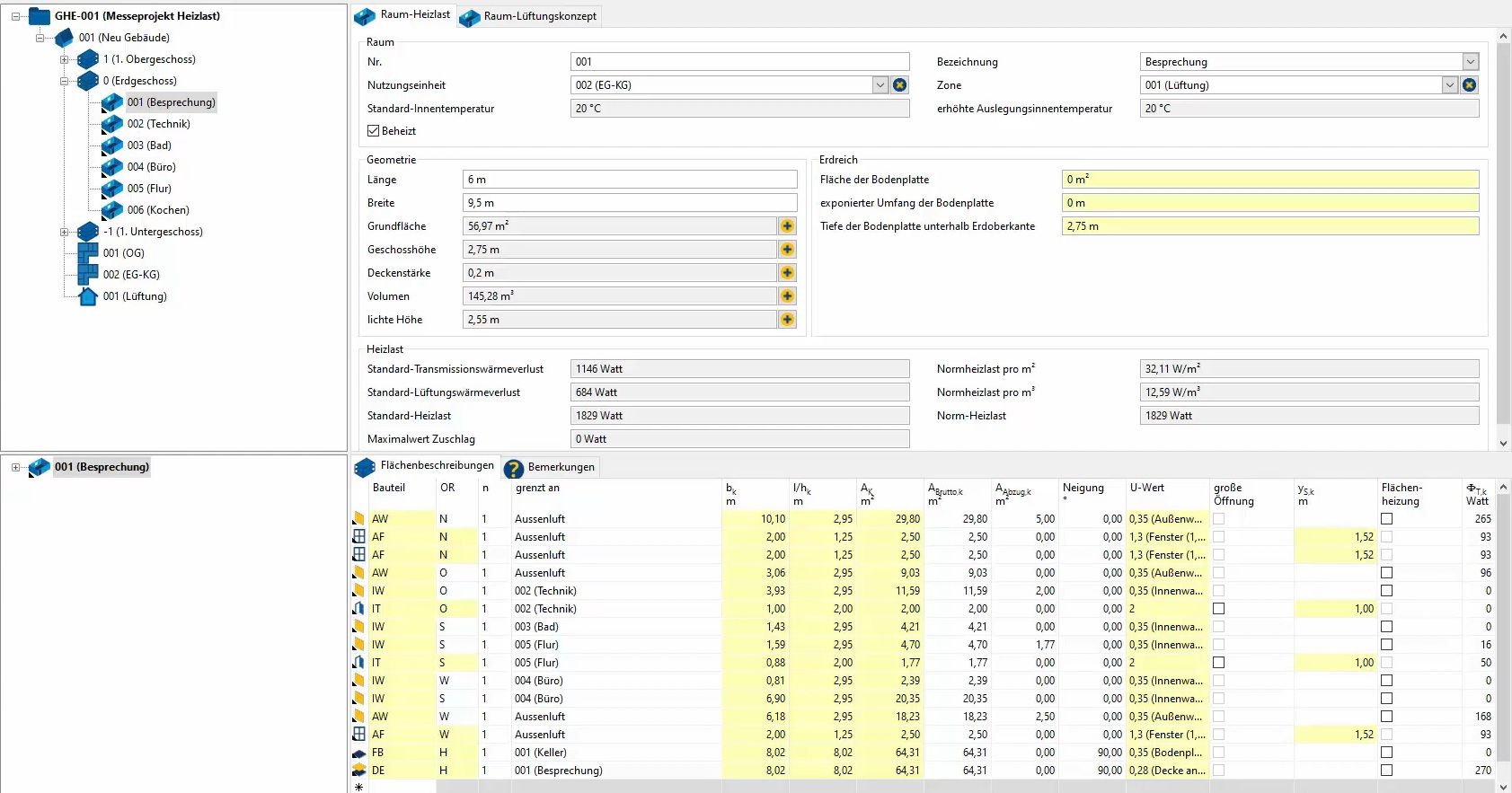The image size is (1512, 793).
Task: Toggle Flächenheizung for the FB row
Action: click(1387, 753)
